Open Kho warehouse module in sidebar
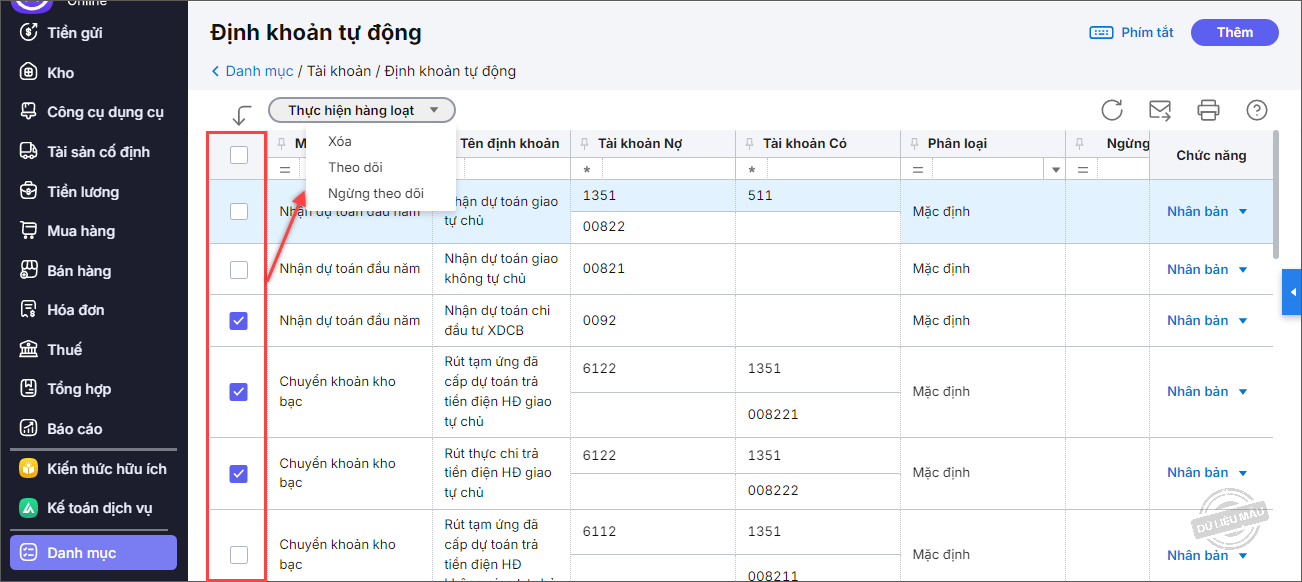The width and height of the screenshot is (1302, 582). coord(60,73)
